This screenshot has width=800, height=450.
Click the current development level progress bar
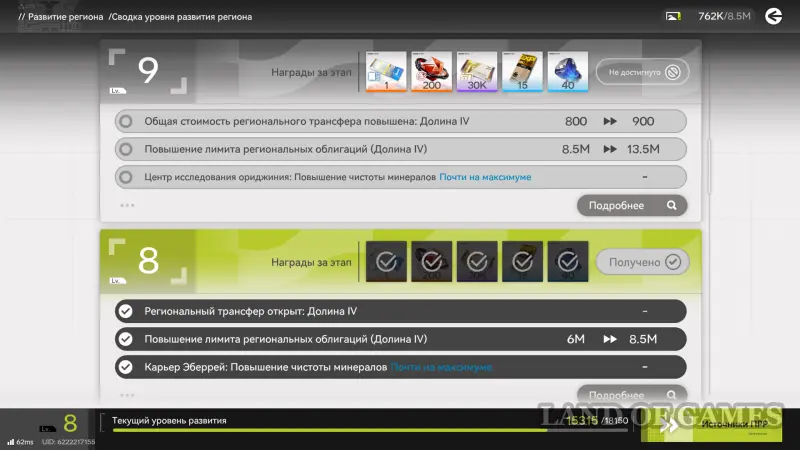tap(330, 430)
